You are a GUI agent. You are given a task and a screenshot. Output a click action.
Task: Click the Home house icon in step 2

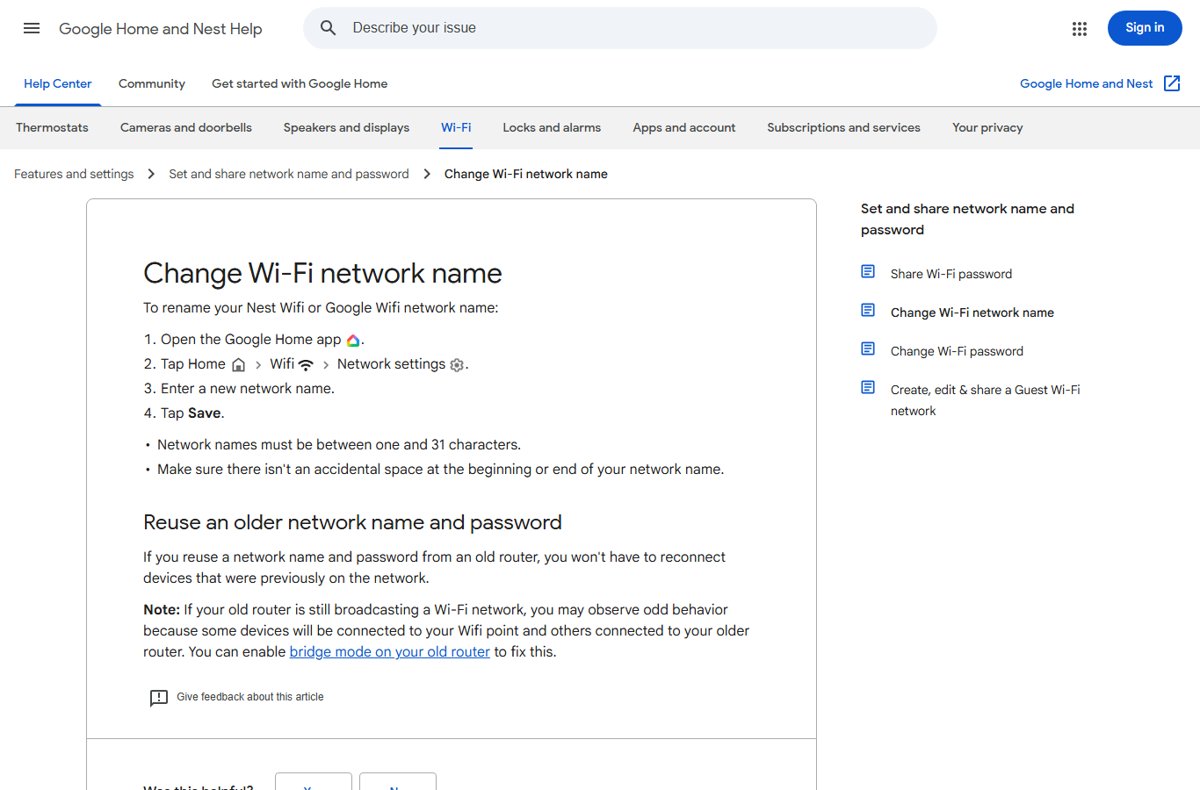pos(238,365)
